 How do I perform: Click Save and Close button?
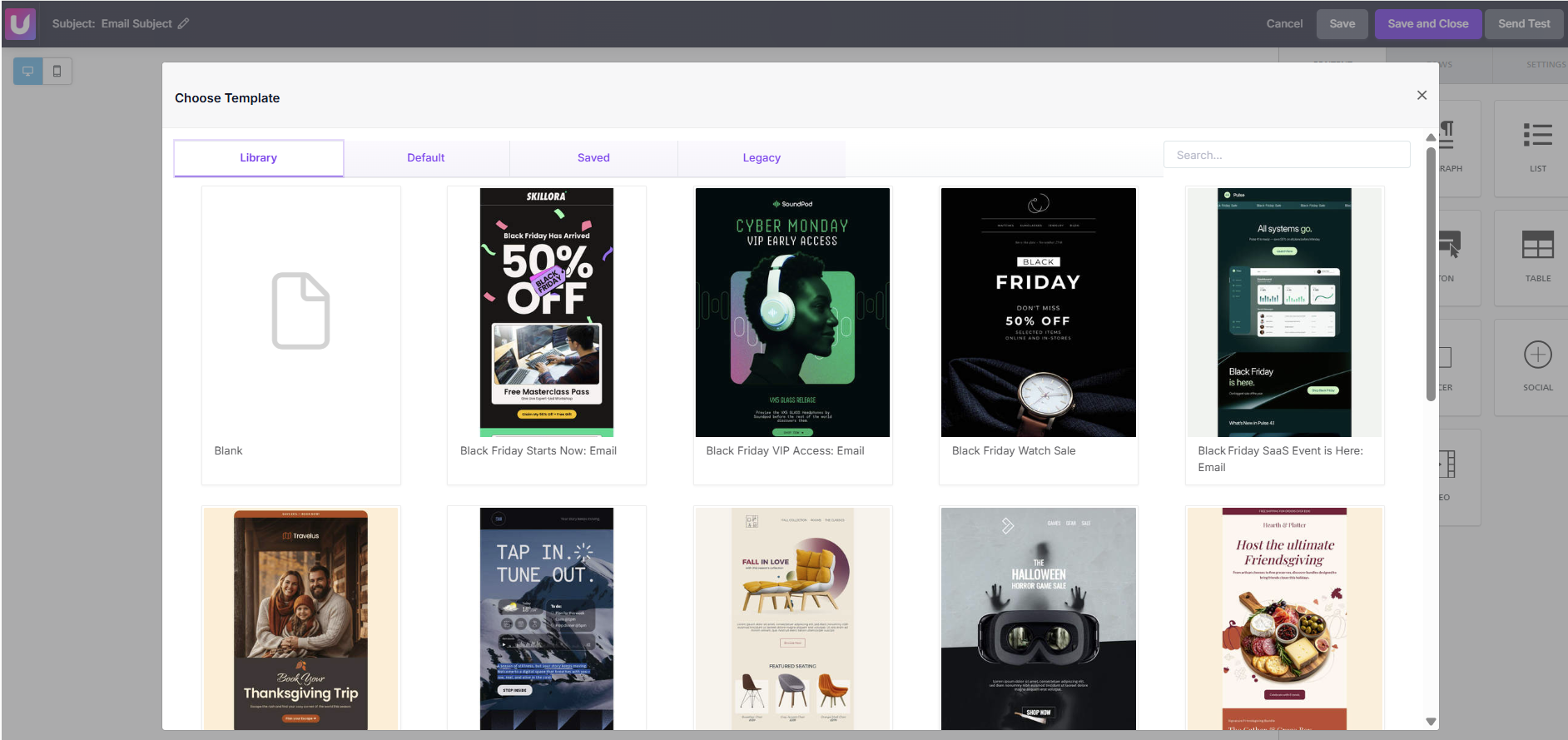click(1428, 23)
